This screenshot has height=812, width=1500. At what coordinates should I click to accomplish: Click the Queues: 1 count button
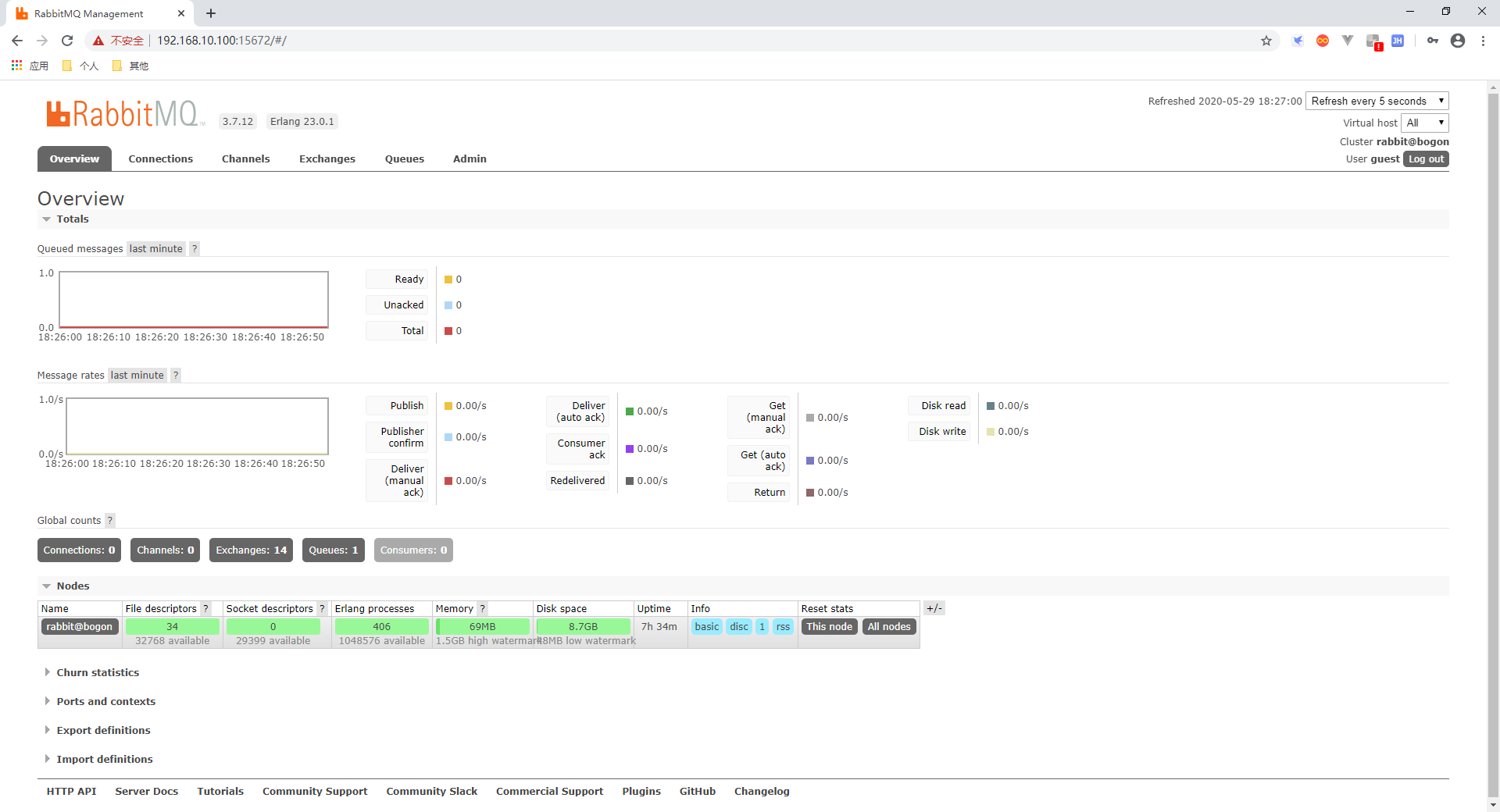coord(334,550)
